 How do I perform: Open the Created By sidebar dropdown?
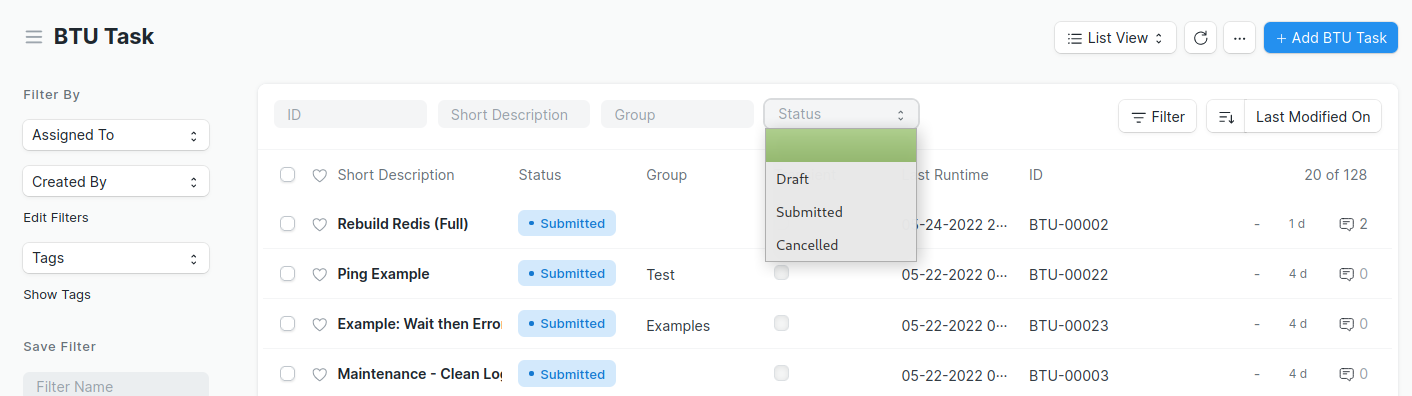[116, 182]
